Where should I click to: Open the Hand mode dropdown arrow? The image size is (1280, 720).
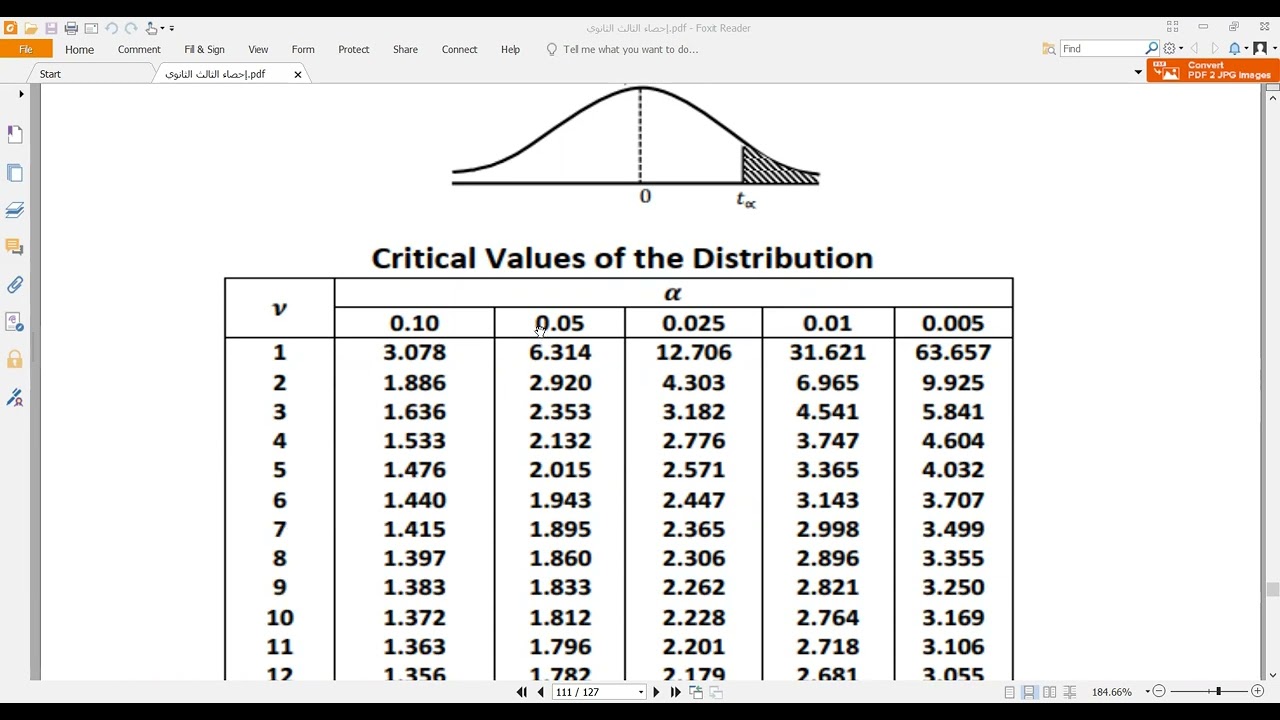164,29
